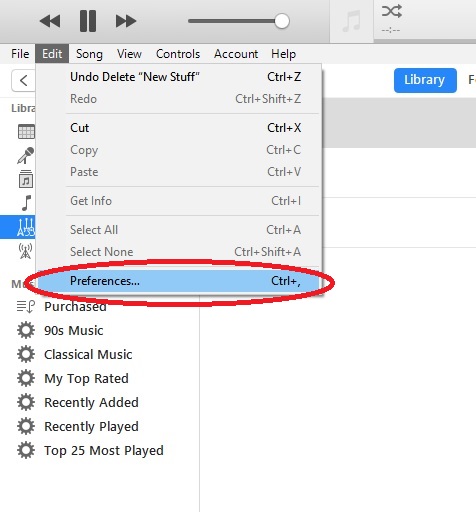Open the Controls menu
Viewport: 476px width, 512px height.
178,54
